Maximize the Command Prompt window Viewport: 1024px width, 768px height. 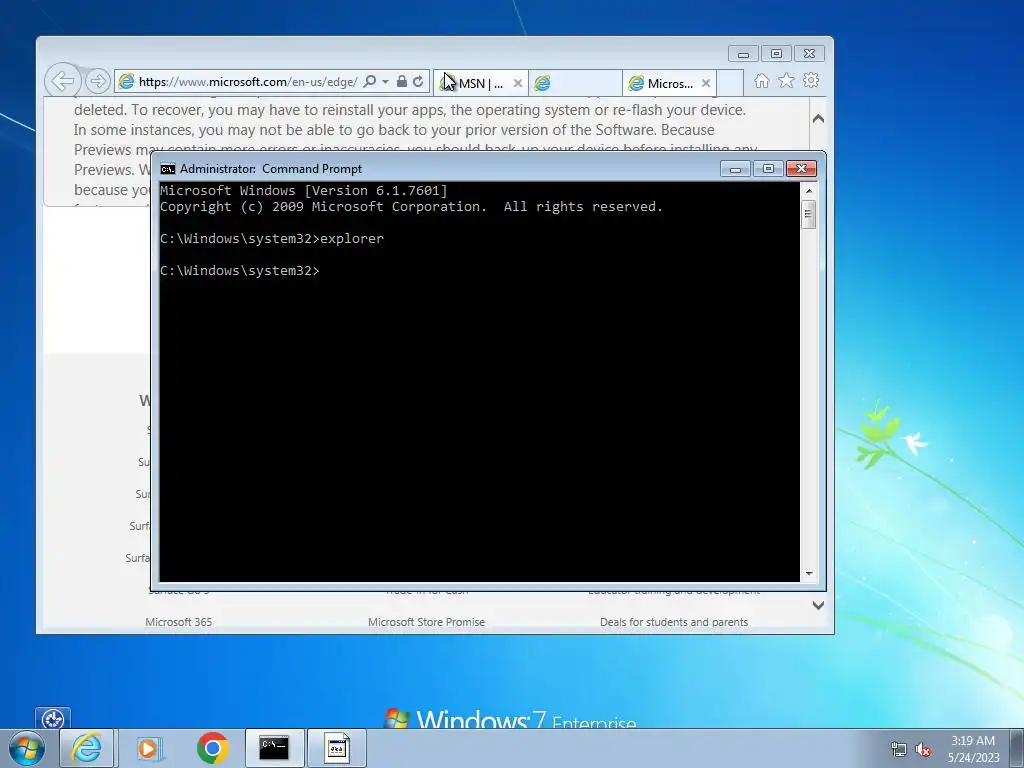click(768, 169)
